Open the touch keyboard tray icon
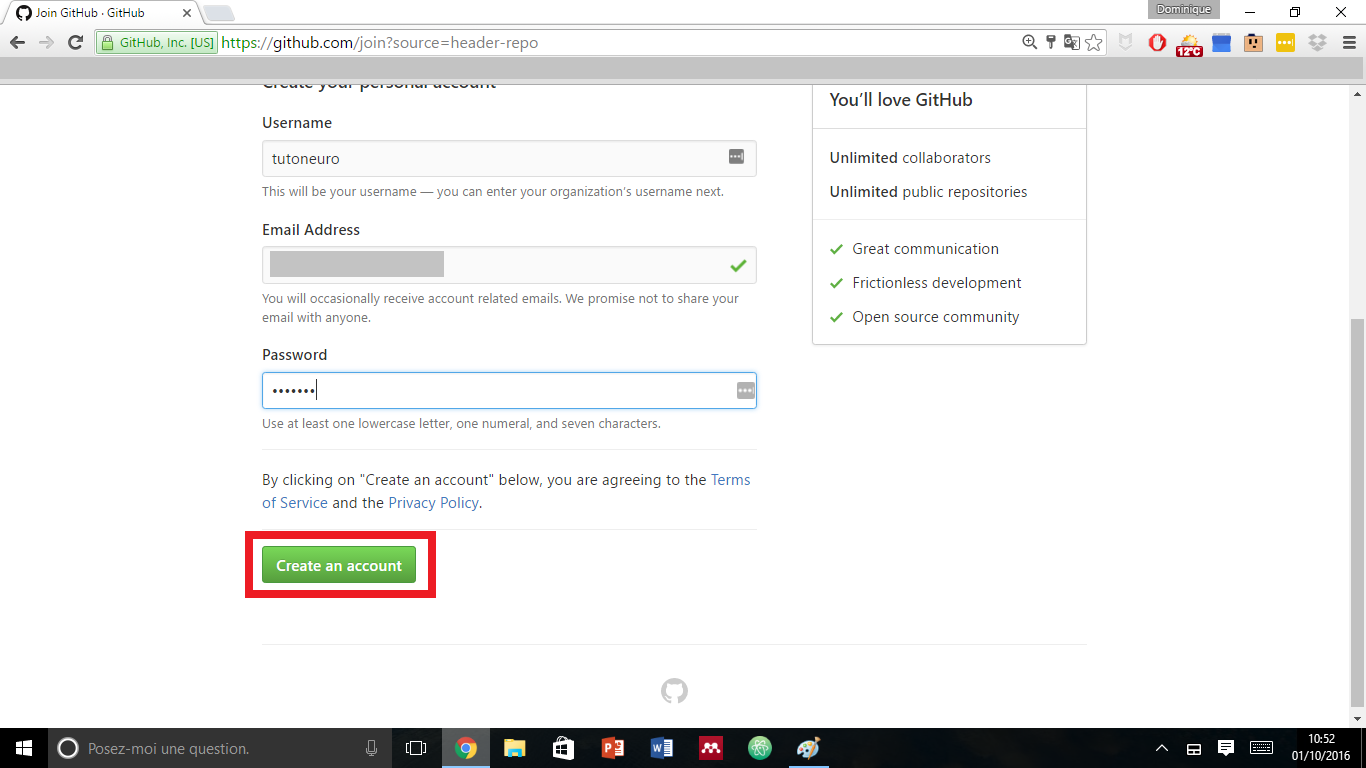 (1261, 748)
